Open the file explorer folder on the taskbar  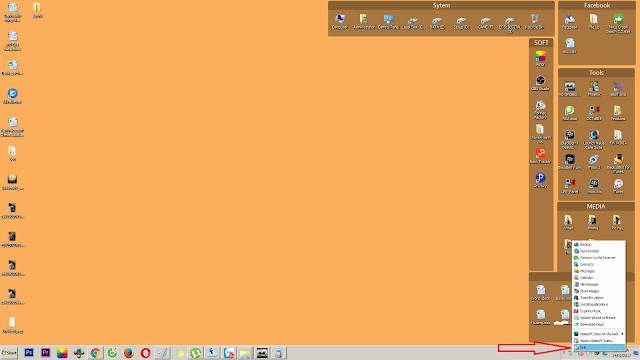[245, 353]
